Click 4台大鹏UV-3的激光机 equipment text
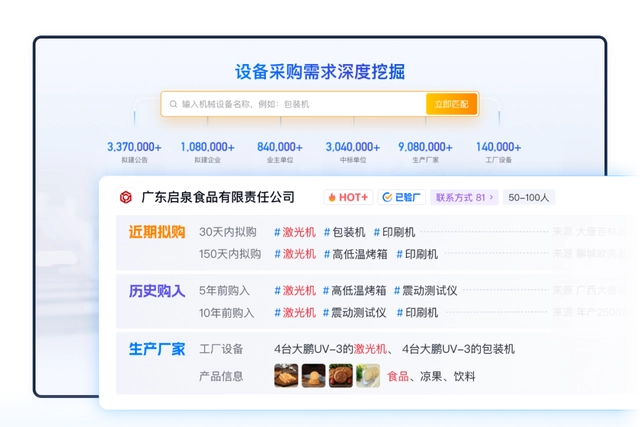The height and width of the screenshot is (427, 640). pos(330,349)
